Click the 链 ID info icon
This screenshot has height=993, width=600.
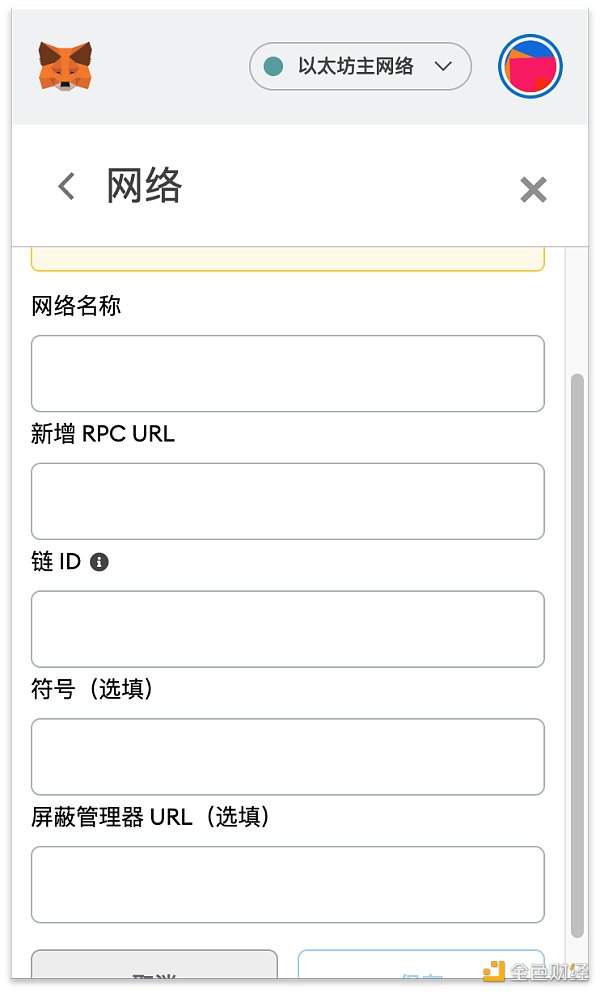[99, 562]
